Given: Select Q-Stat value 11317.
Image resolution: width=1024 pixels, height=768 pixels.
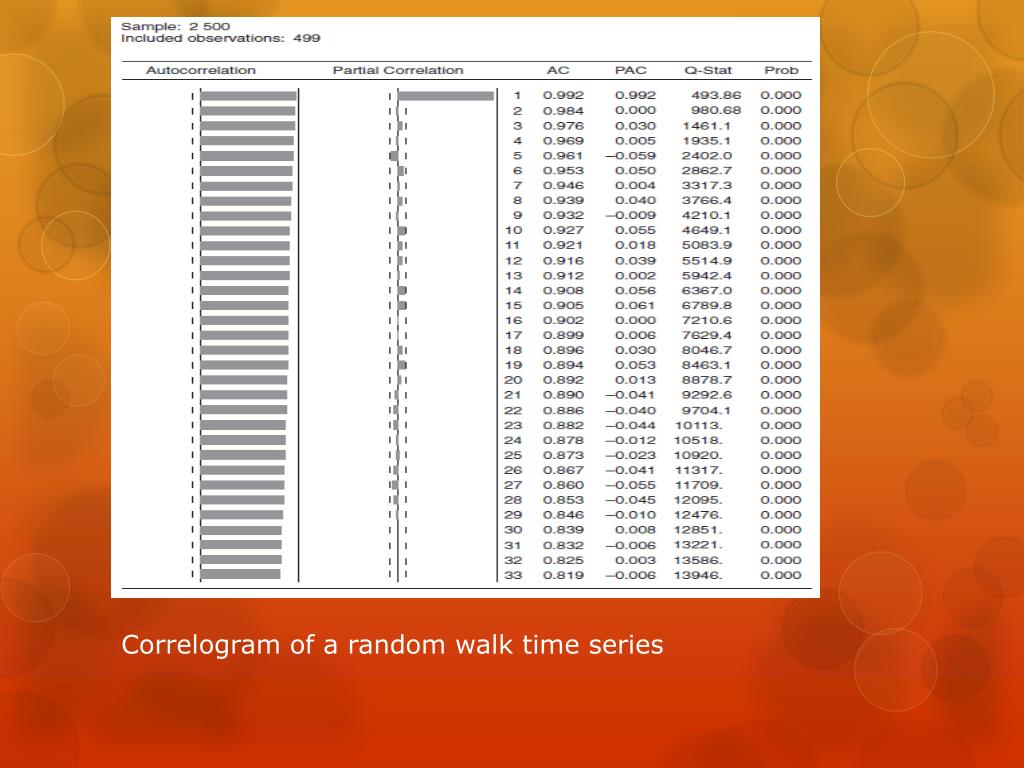Looking at the screenshot, I should point(698,471).
